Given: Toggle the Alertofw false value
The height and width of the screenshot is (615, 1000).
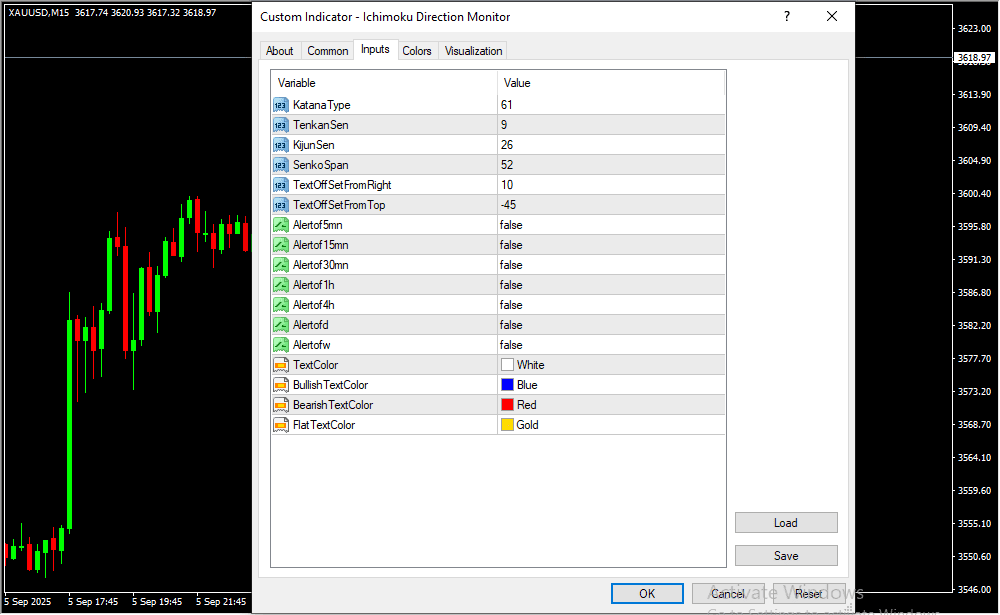Looking at the screenshot, I should [610, 345].
